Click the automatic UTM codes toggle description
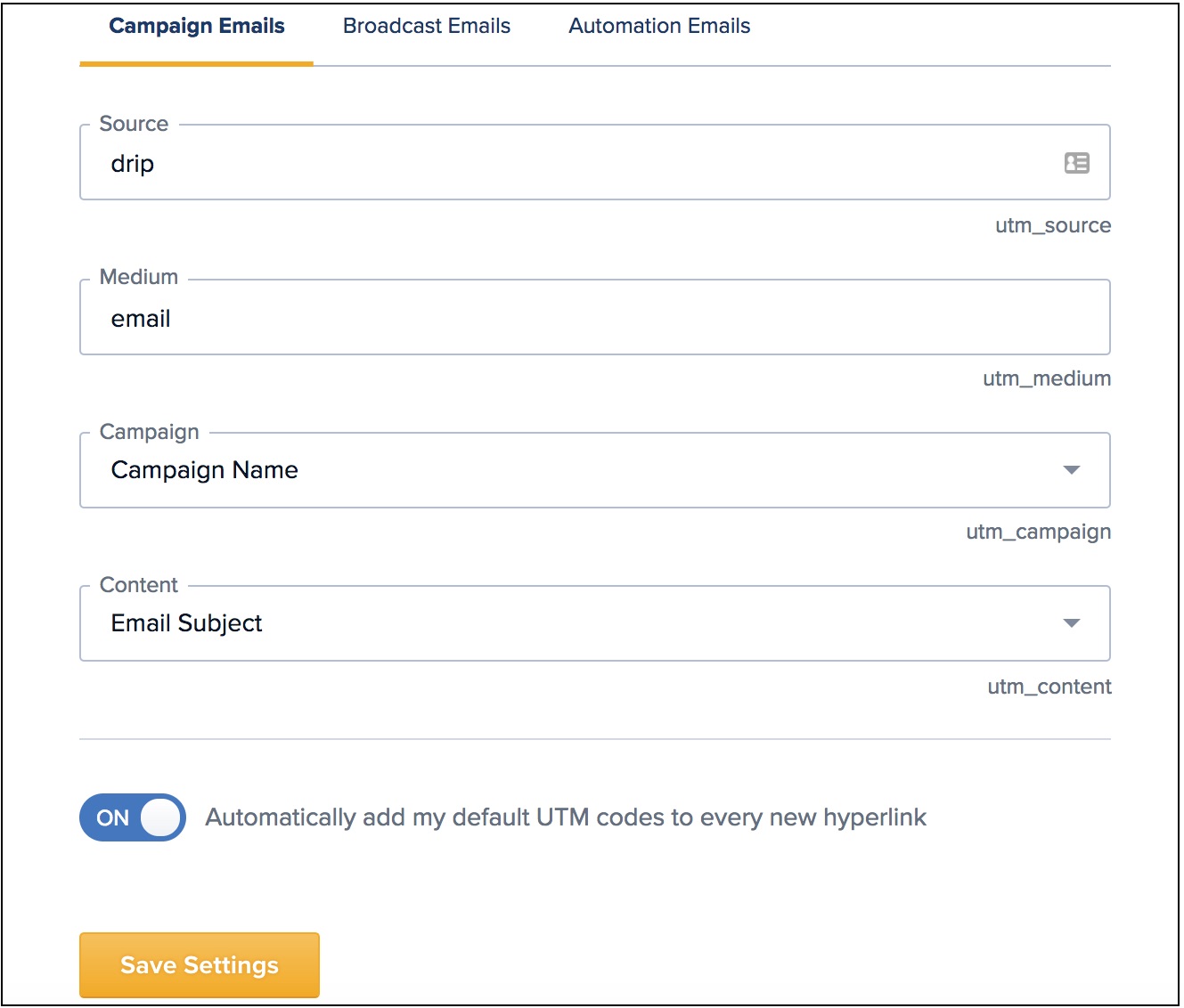 tap(566, 817)
